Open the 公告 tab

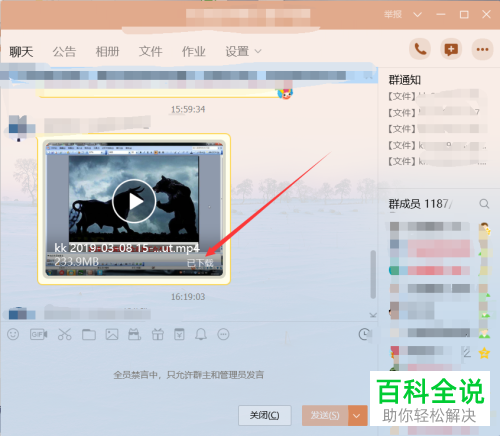tap(64, 52)
